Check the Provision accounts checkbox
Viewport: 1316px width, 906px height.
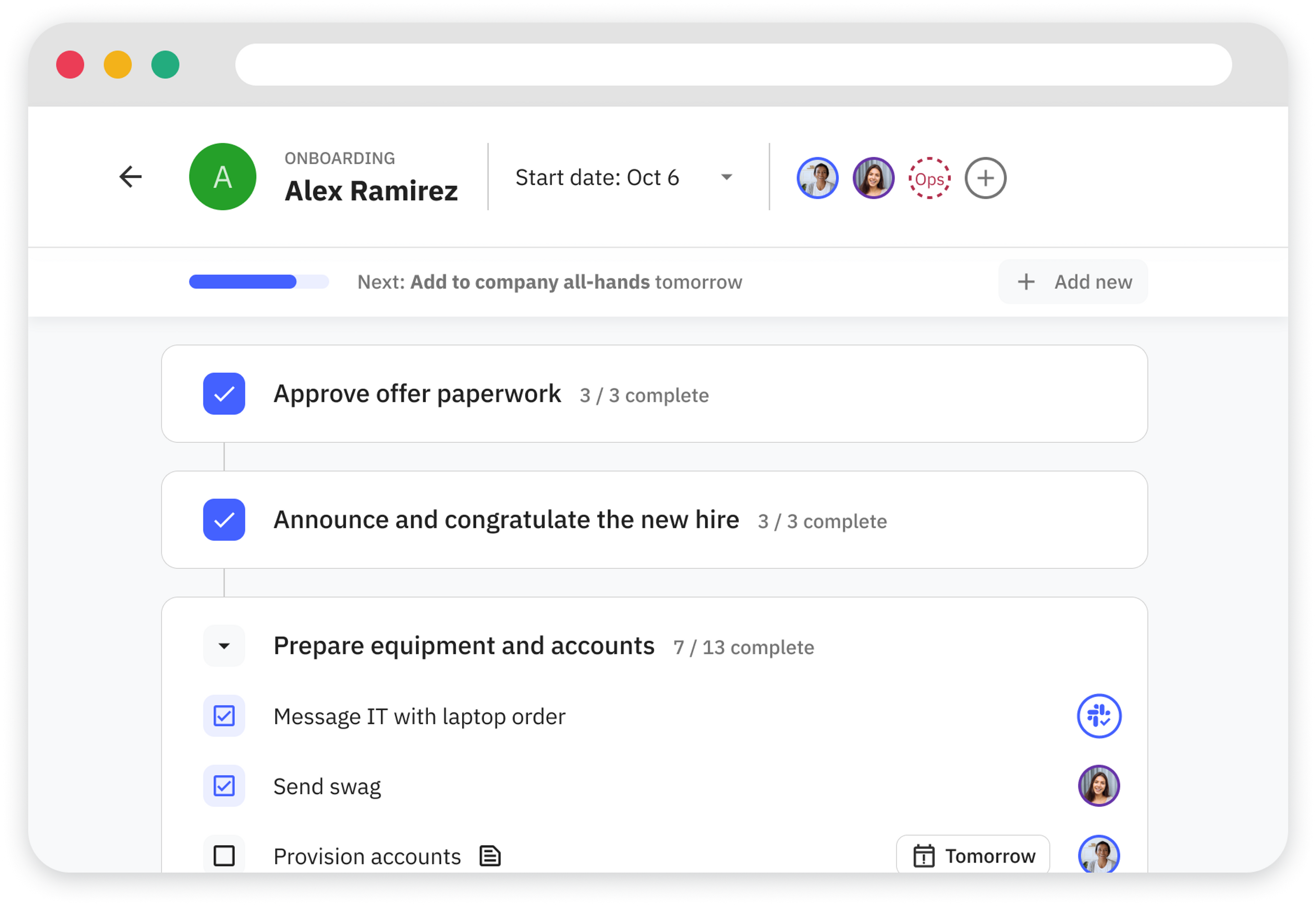[224, 856]
